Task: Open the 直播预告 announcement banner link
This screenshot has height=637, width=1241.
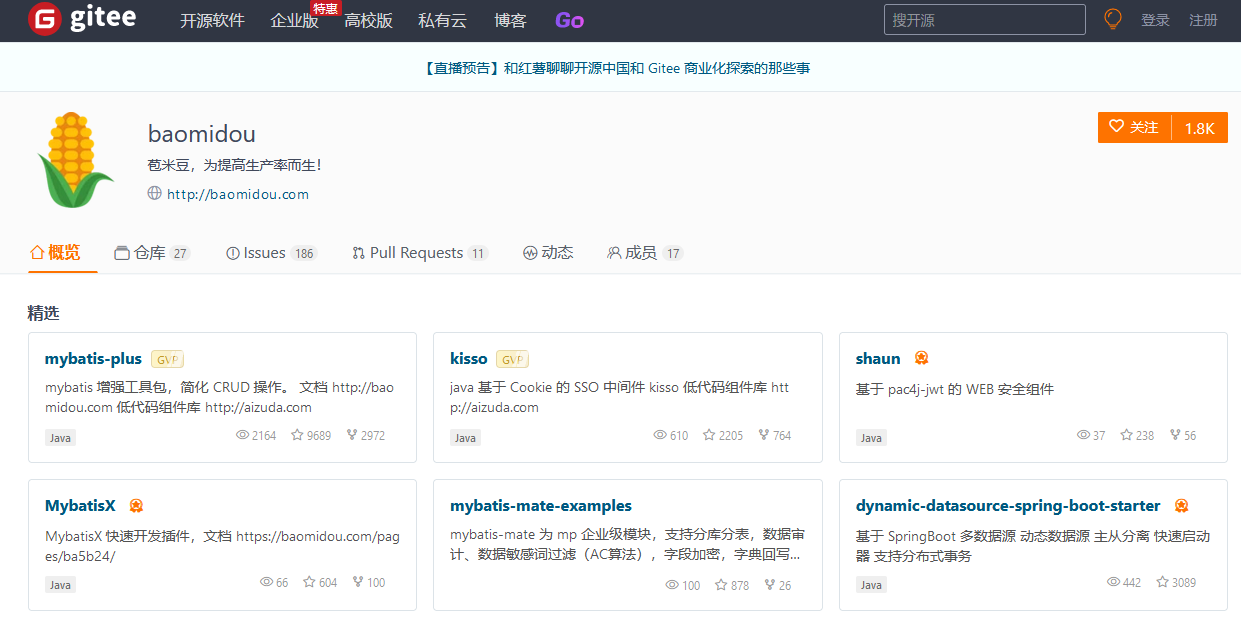Action: coord(617,68)
